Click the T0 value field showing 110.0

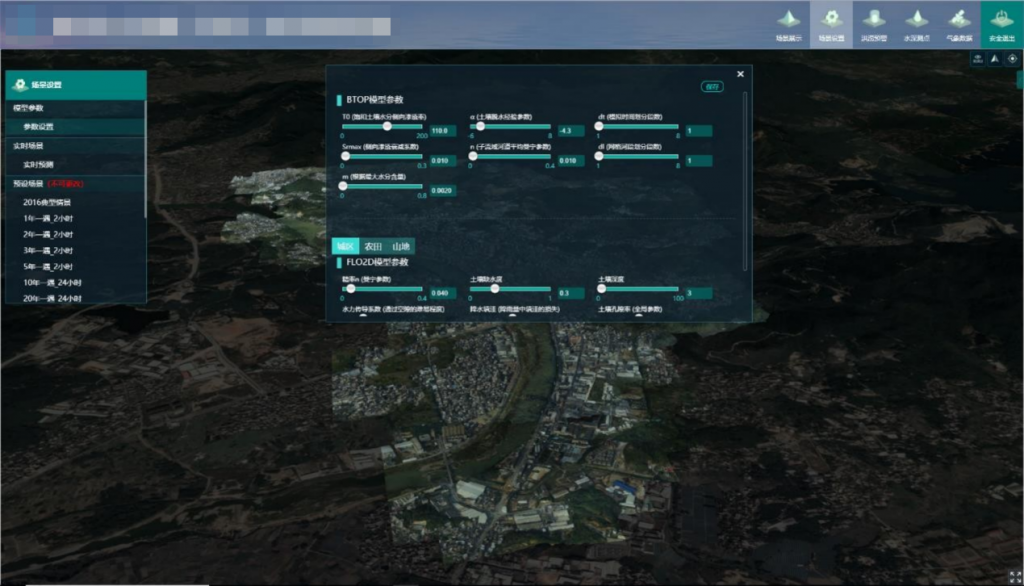pyautogui.click(x=443, y=131)
